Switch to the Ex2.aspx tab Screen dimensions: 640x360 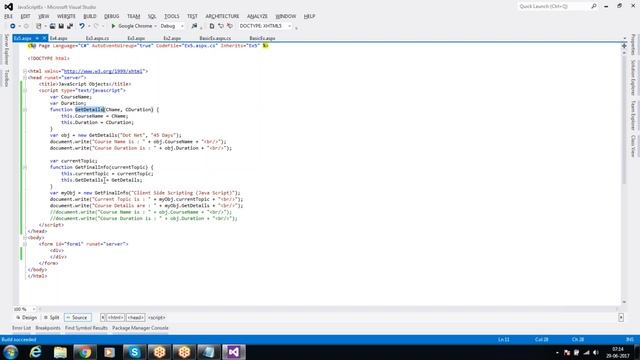click(172, 38)
